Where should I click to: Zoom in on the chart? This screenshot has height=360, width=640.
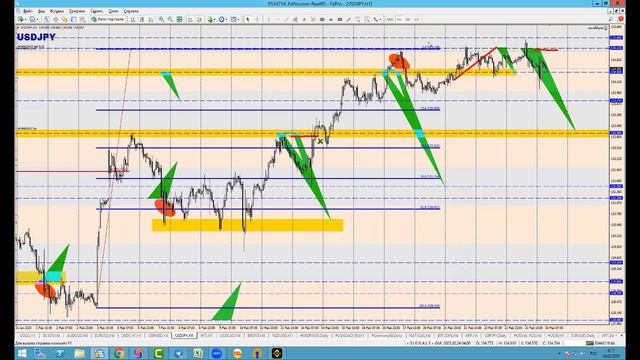(x=161, y=19)
